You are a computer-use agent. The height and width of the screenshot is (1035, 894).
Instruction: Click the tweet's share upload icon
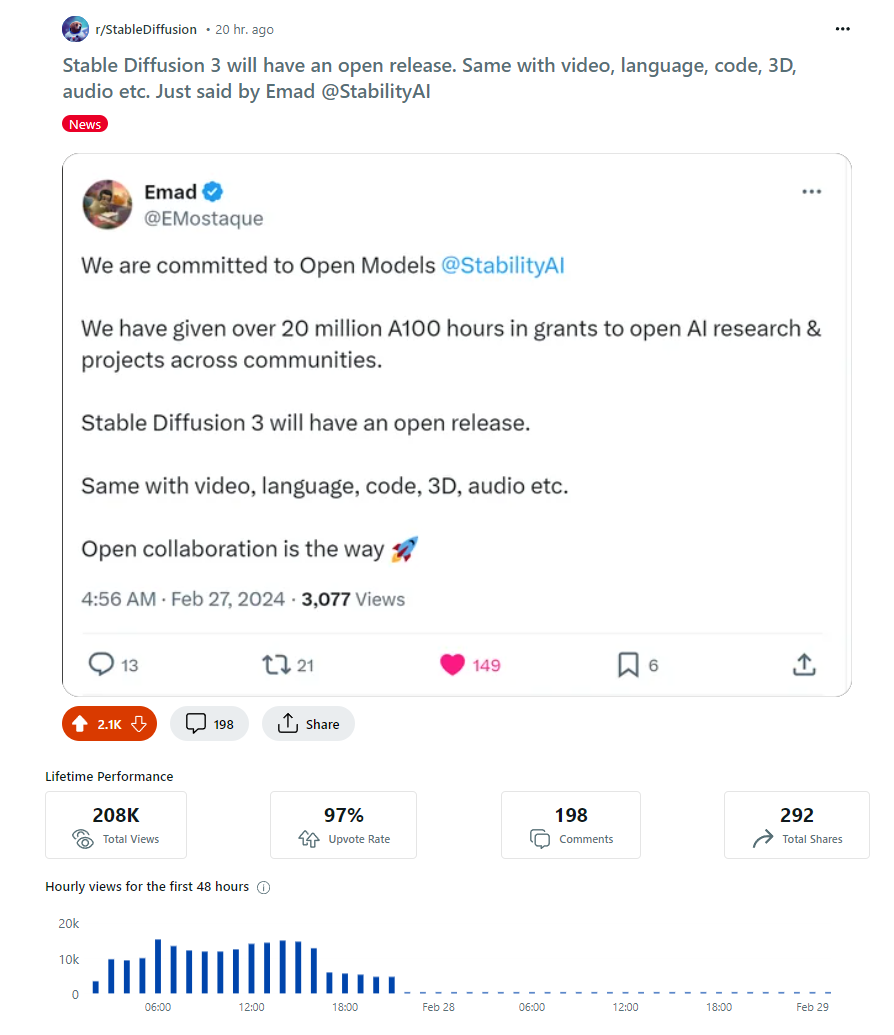(x=803, y=663)
